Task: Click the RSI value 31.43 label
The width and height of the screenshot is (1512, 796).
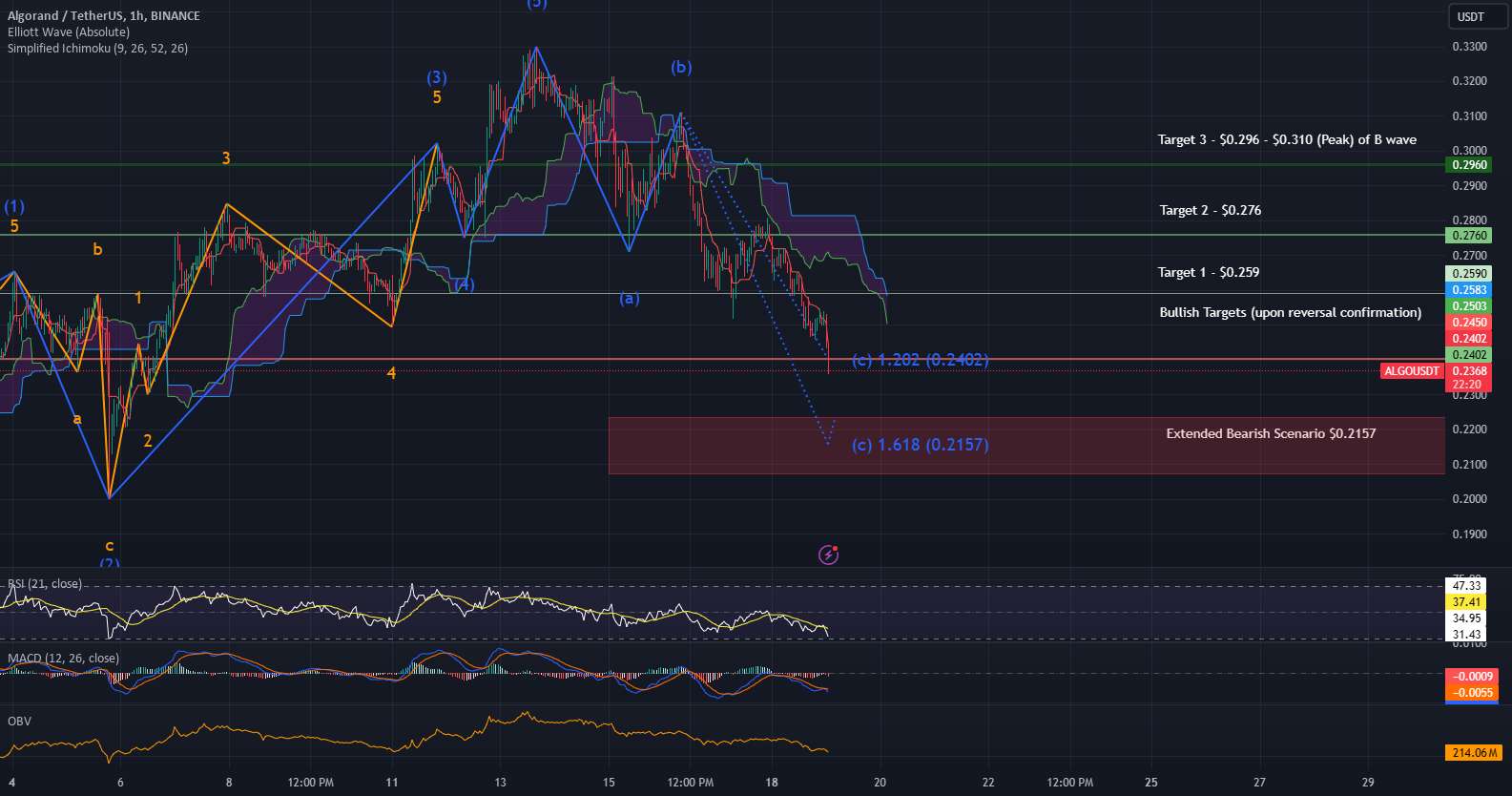Action: [1467, 635]
